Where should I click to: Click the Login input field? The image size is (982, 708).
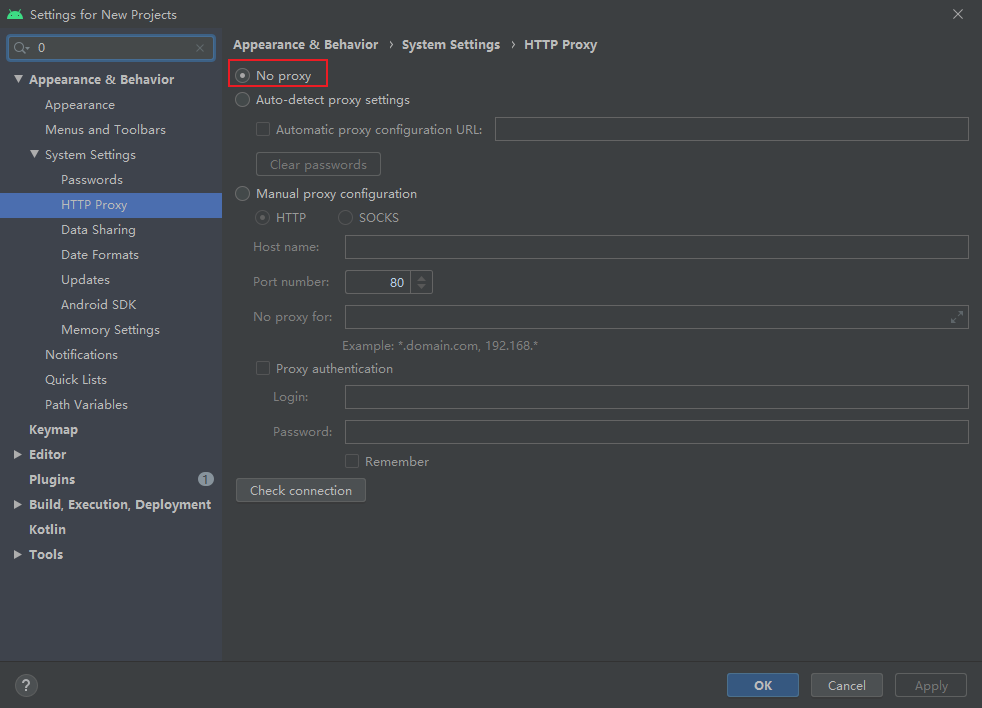pos(656,397)
